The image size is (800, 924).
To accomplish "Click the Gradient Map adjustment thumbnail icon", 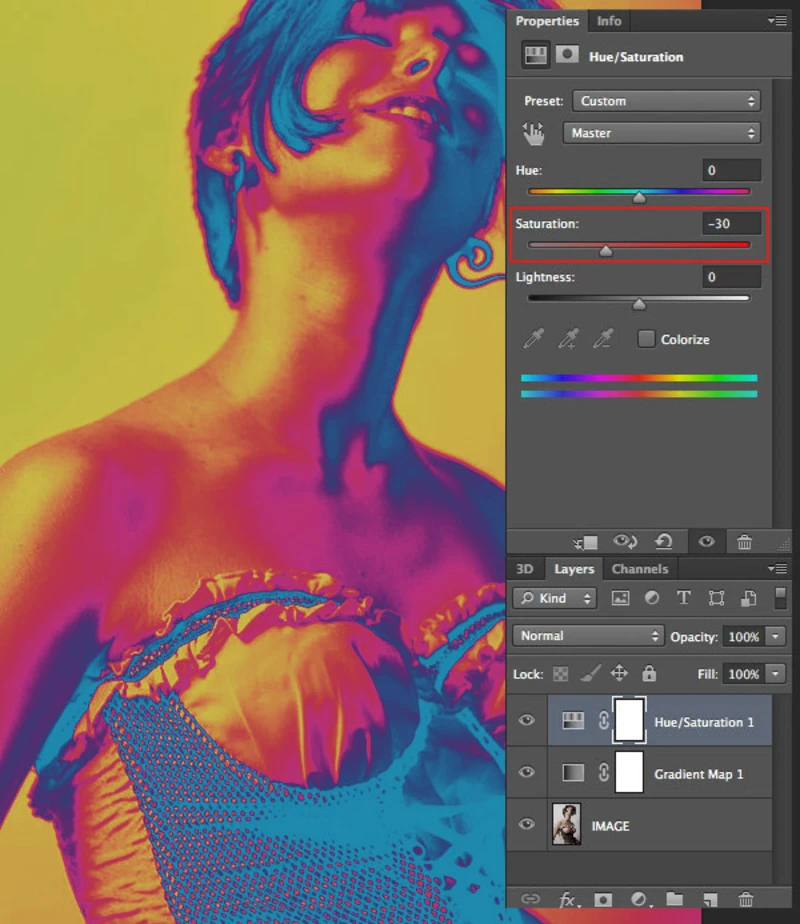I will click(573, 772).
